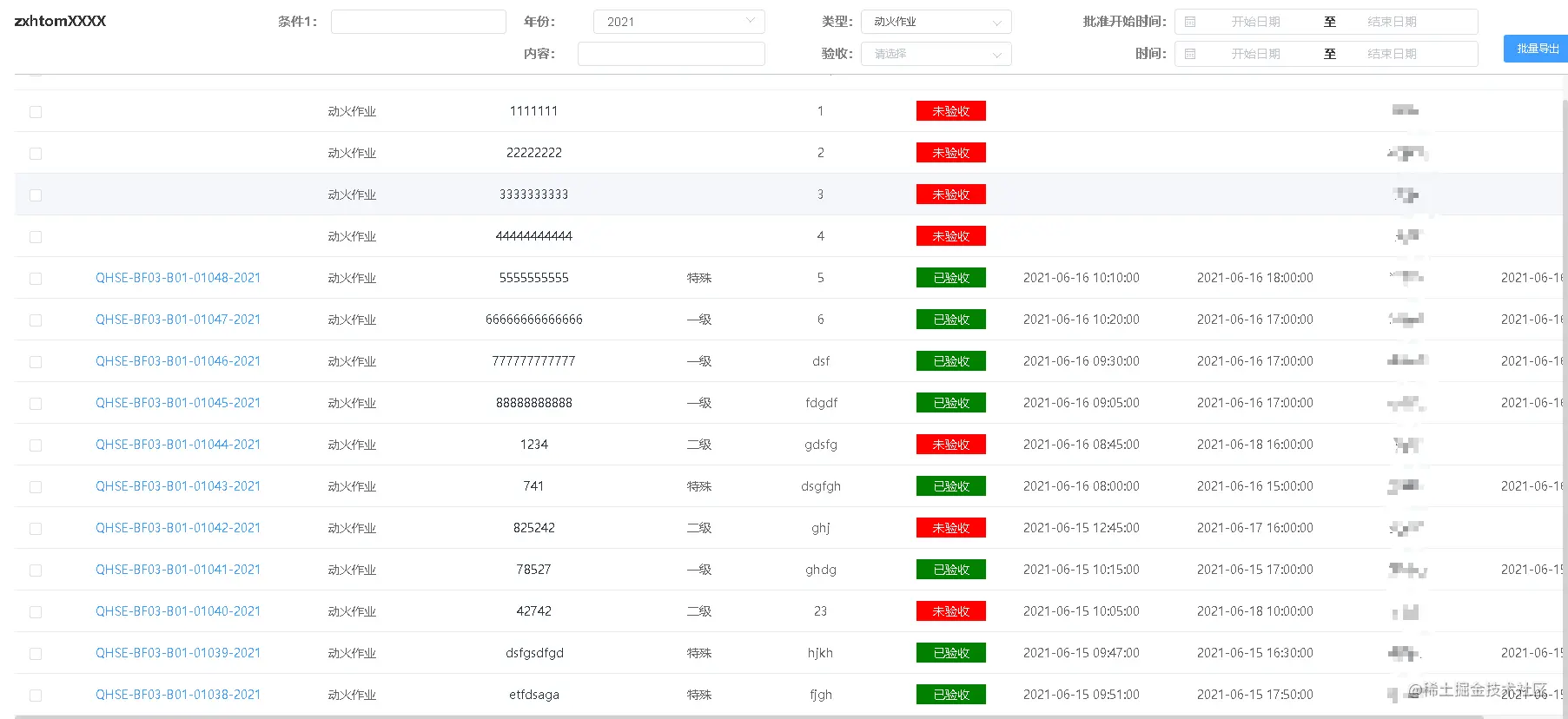The height and width of the screenshot is (719, 1568).
Task: Select content cell 777777777777
Action: [x=533, y=361]
